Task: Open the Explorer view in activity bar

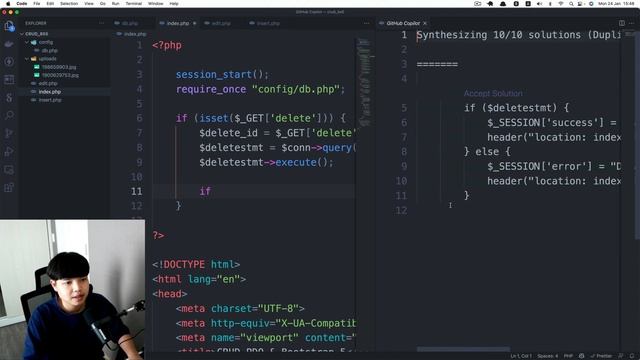Action: point(9,26)
